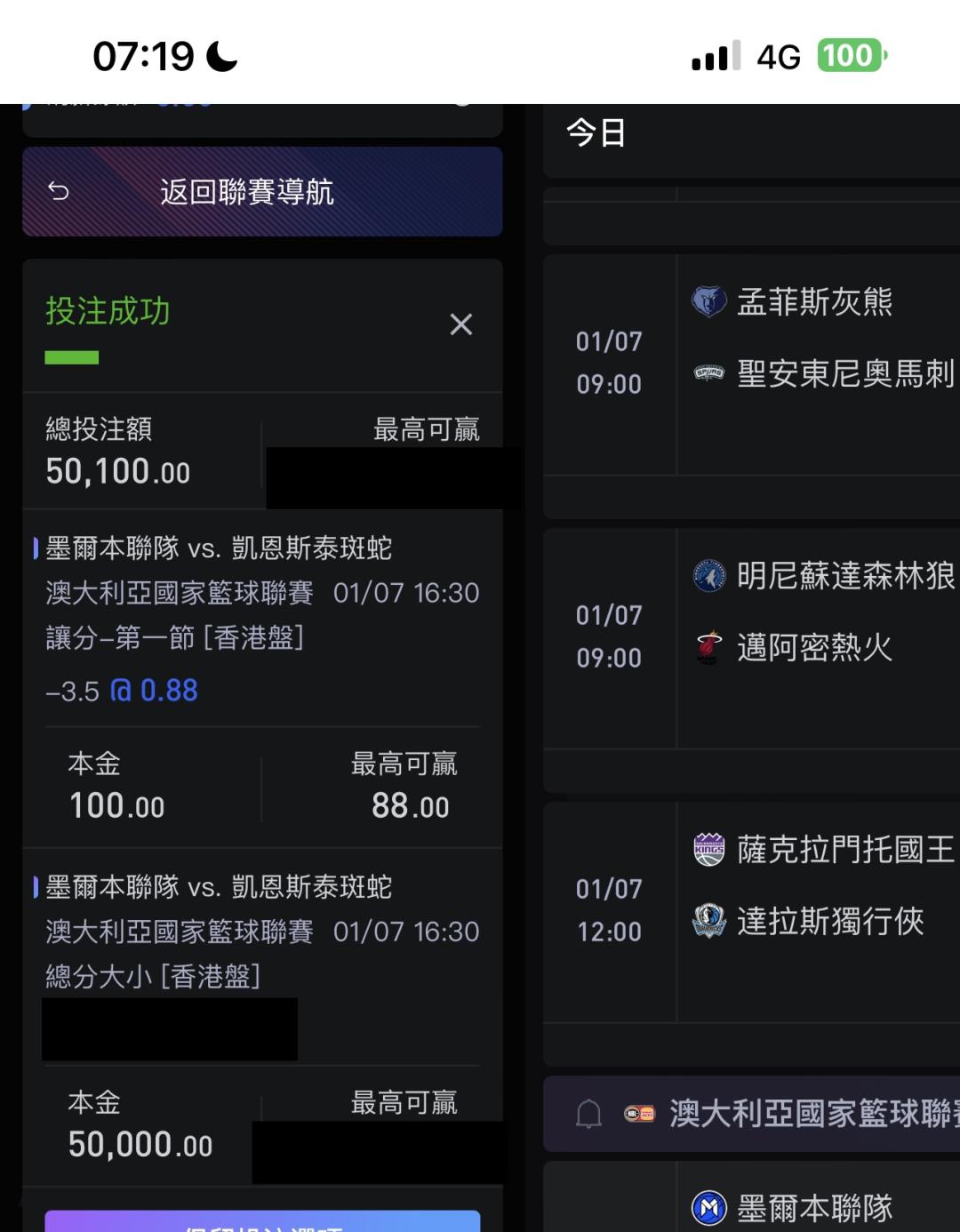
Task: Tap the purple button below the bet slip
Action: (262, 1221)
